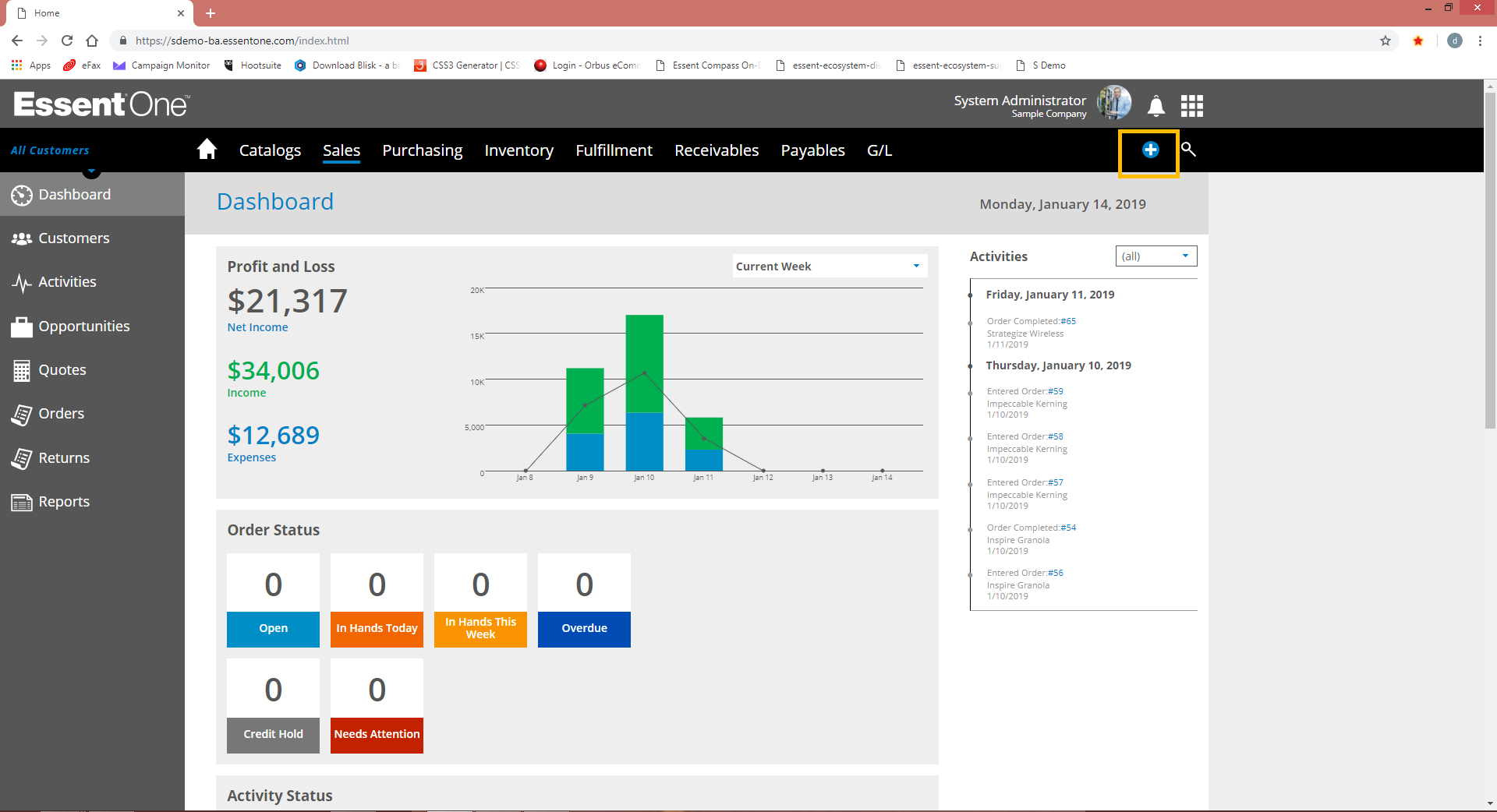Click the Quotes calculator icon
The width and height of the screenshot is (1497, 812).
22,370
